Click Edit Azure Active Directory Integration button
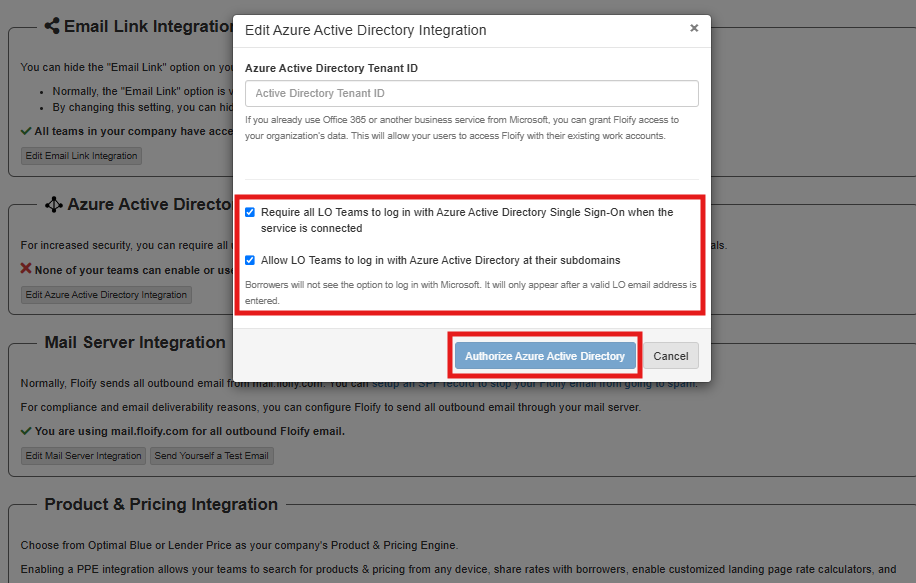The width and height of the screenshot is (916, 583). 106,295
